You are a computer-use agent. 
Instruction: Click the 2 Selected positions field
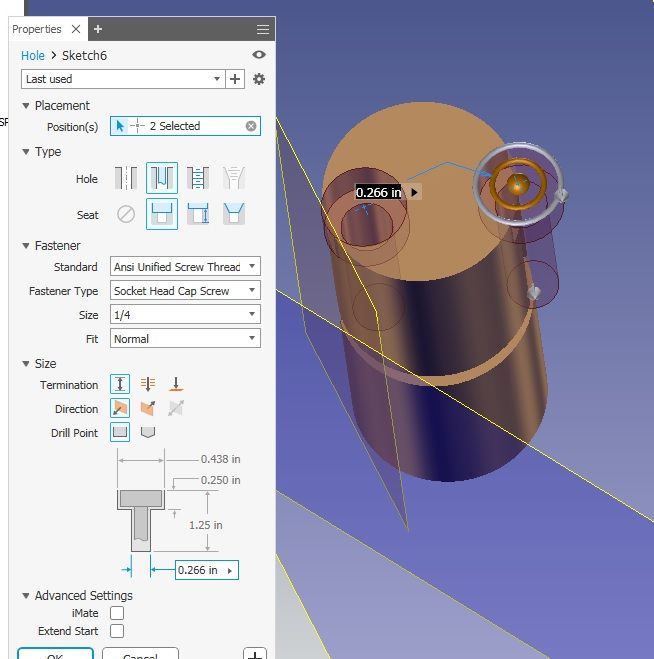(185, 126)
